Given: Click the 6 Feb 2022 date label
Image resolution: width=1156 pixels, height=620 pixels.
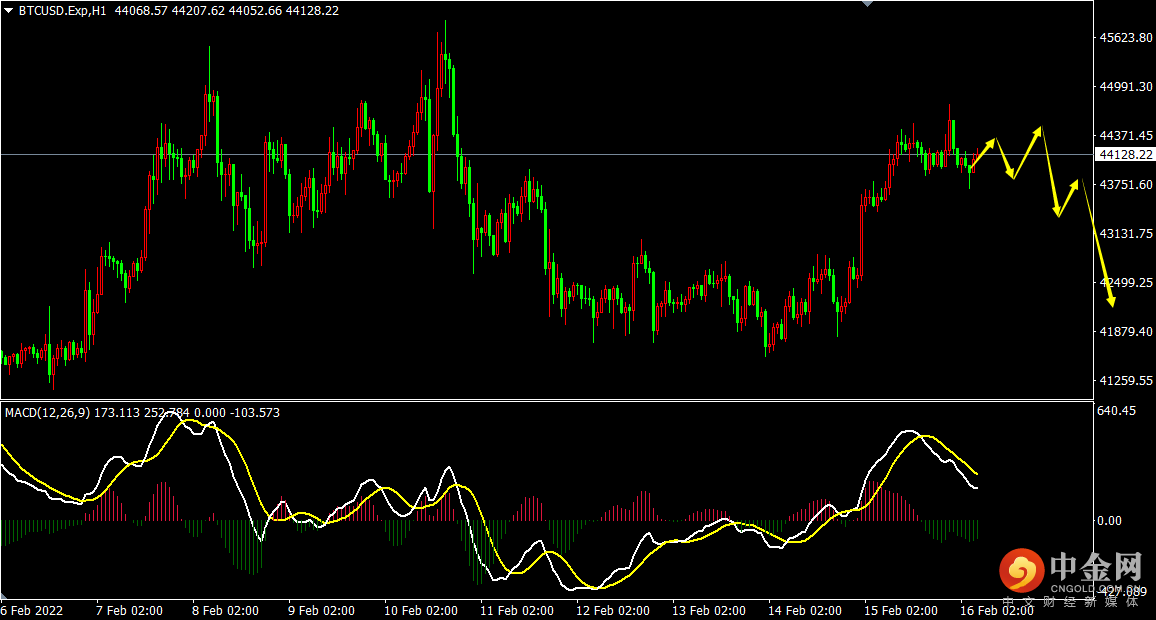Looking at the screenshot, I should point(32,610).
